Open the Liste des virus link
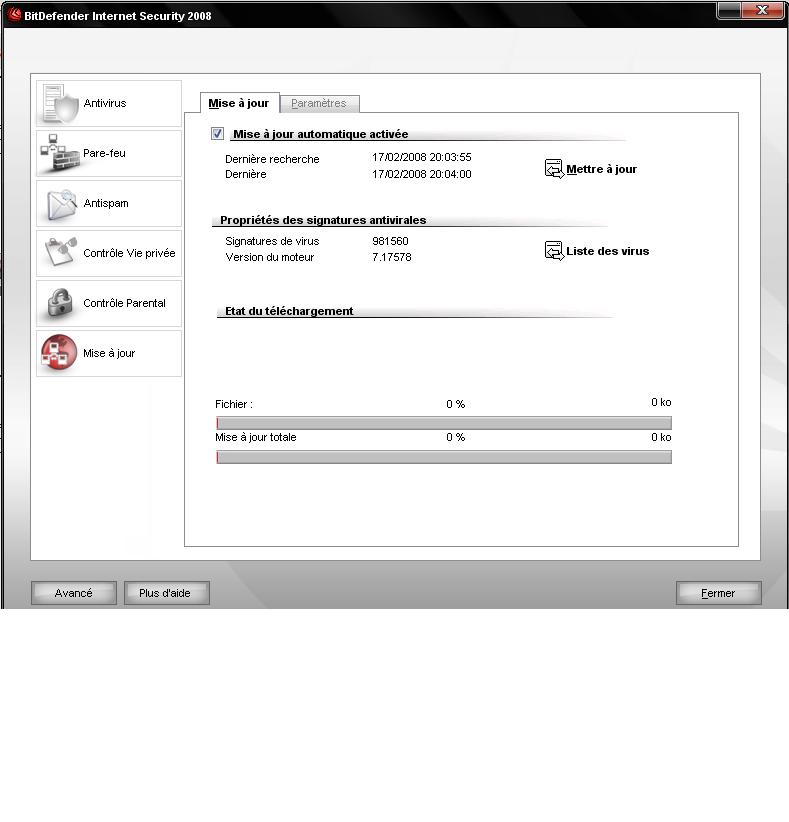 point(608,251)
